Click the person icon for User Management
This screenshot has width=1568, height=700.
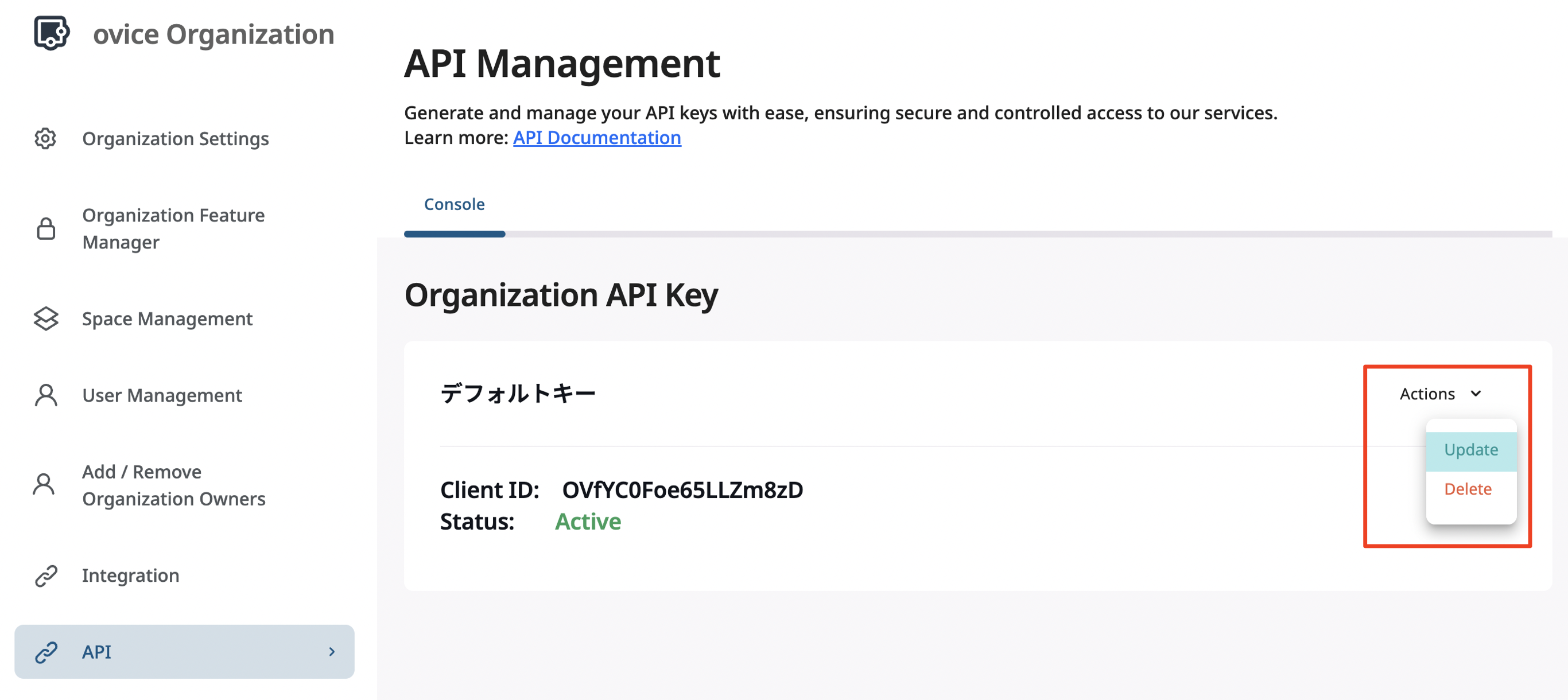46,395
